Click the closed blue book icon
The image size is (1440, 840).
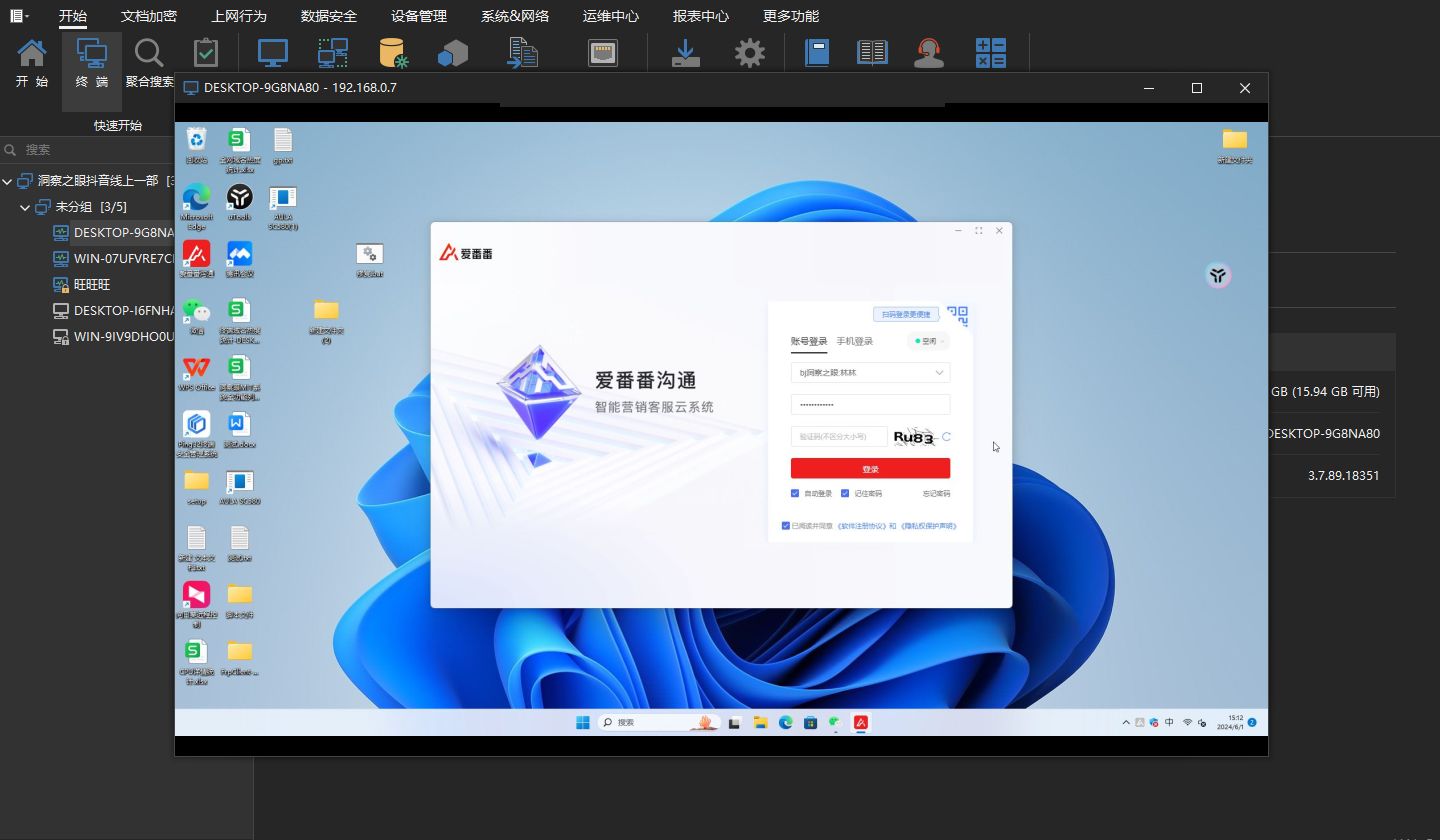pyautogui.click(x=817, y=53)
